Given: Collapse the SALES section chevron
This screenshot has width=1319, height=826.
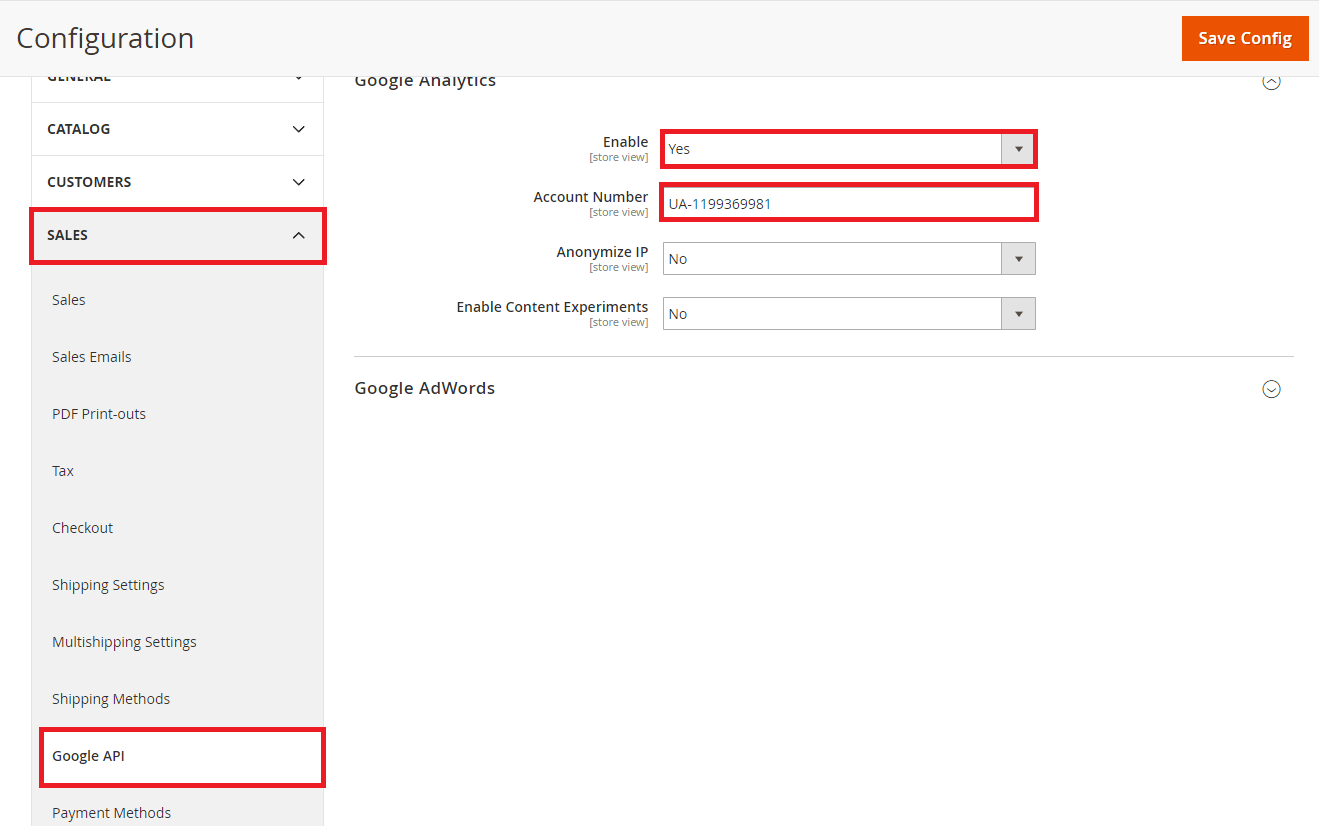Looking at the screenshot, I should (x=298, y=235).
